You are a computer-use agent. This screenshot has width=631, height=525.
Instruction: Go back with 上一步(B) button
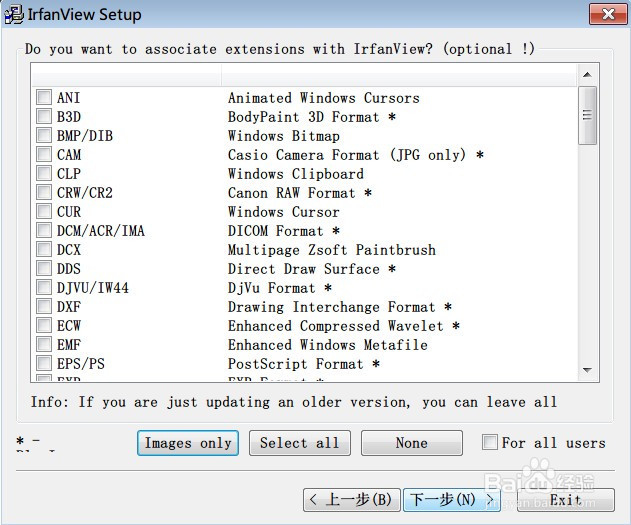[x=352, y=500]
